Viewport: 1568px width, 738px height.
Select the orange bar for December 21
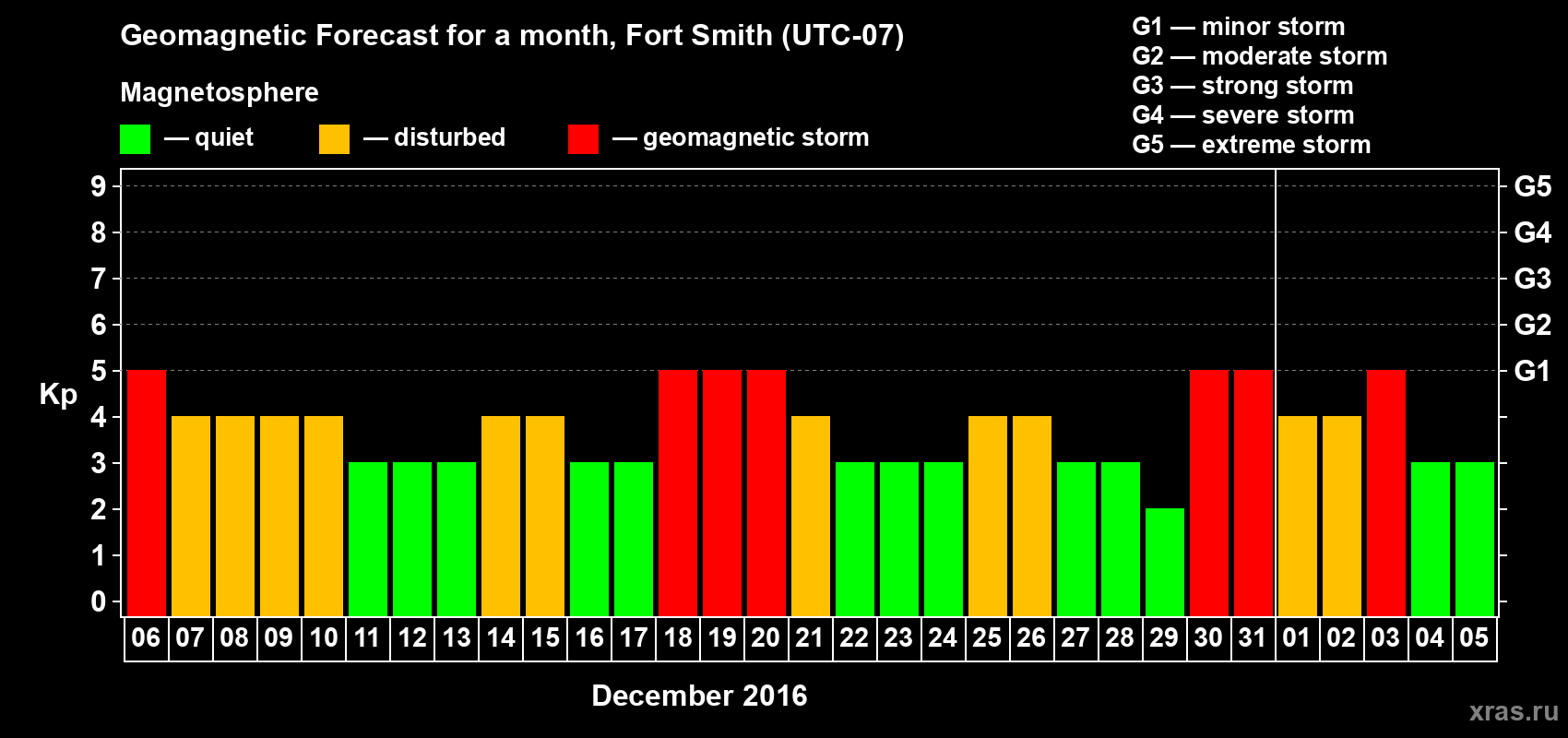click(x=811, y=517)
